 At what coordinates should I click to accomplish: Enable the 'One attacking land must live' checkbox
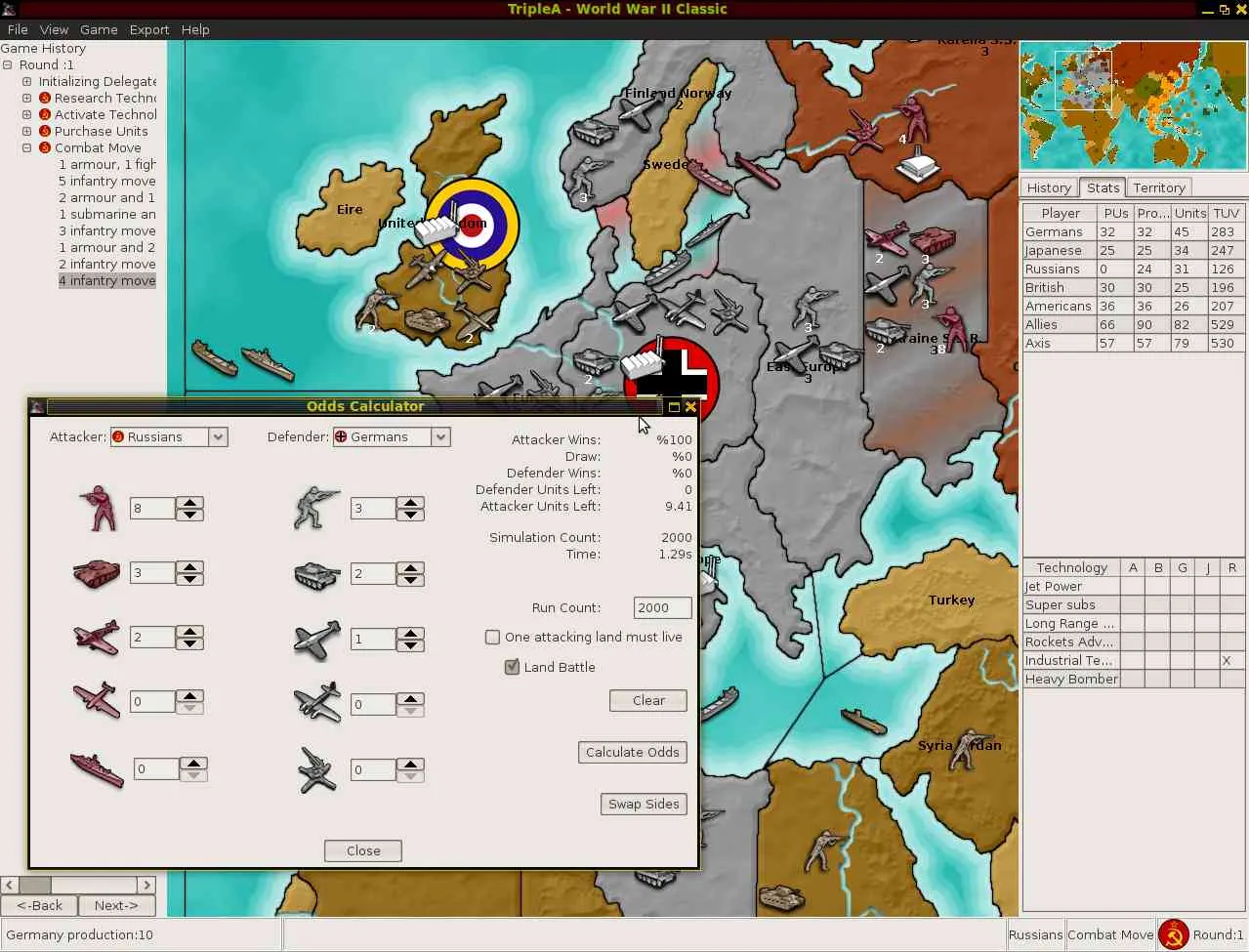[x=493, y=637]
